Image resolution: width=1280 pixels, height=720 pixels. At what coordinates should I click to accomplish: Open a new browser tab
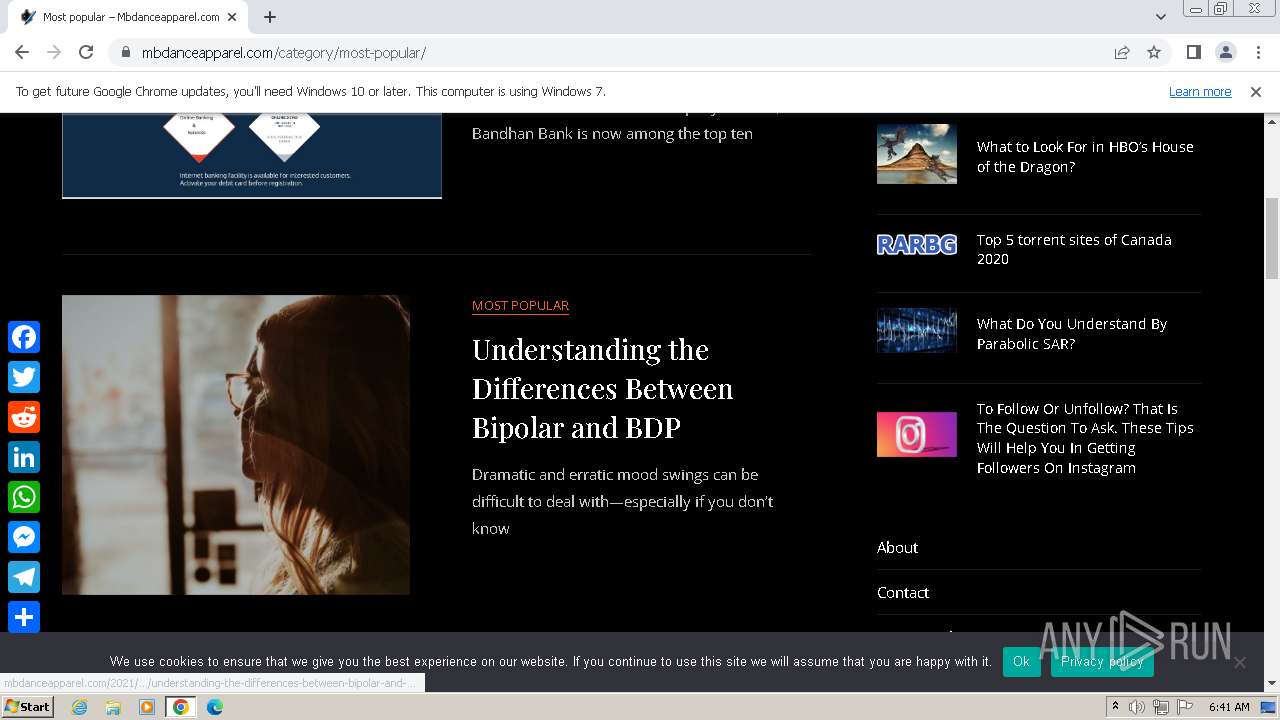270,17
